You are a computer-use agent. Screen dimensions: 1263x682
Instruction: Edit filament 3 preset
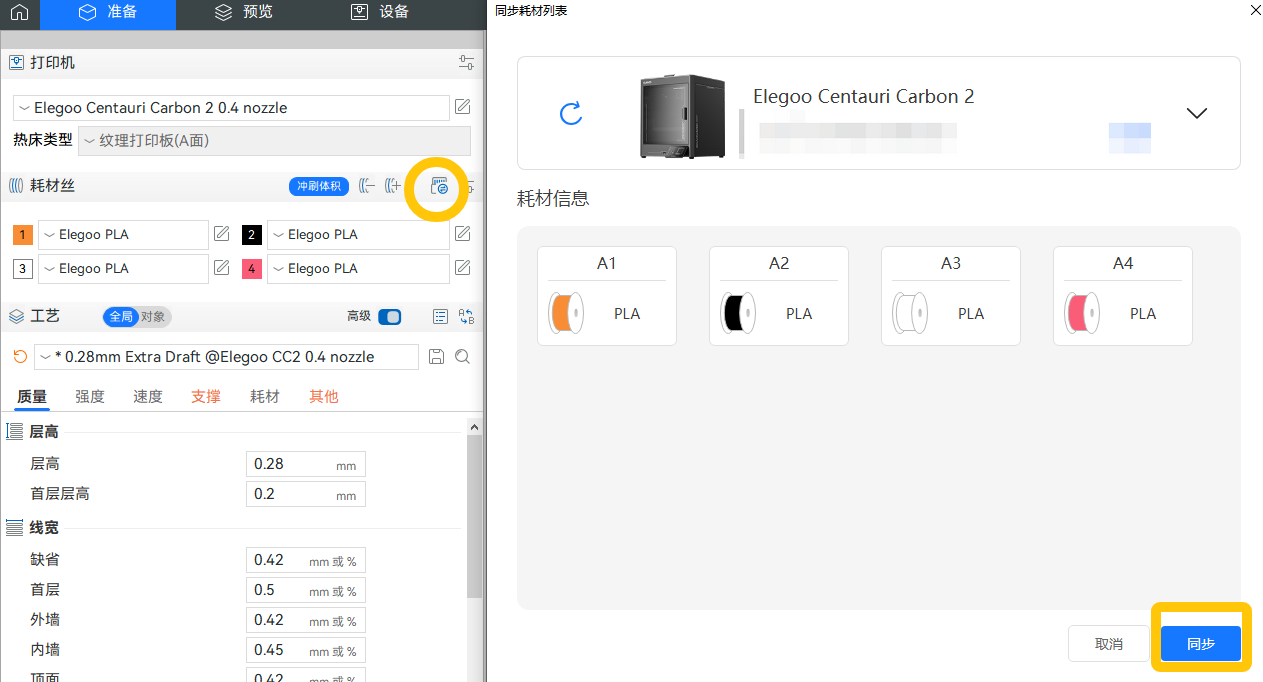(222, 268)
